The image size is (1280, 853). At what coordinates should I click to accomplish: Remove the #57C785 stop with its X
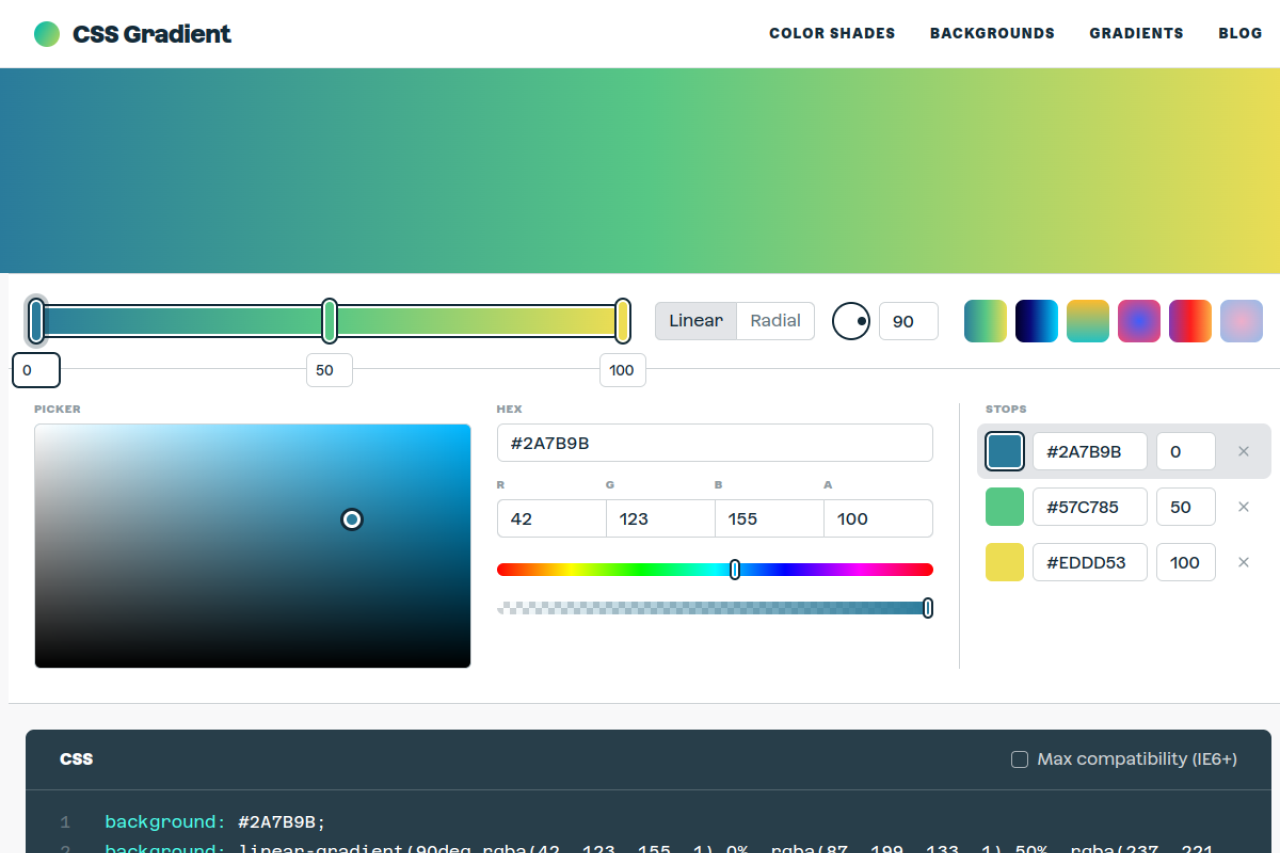pos(1244,507)
